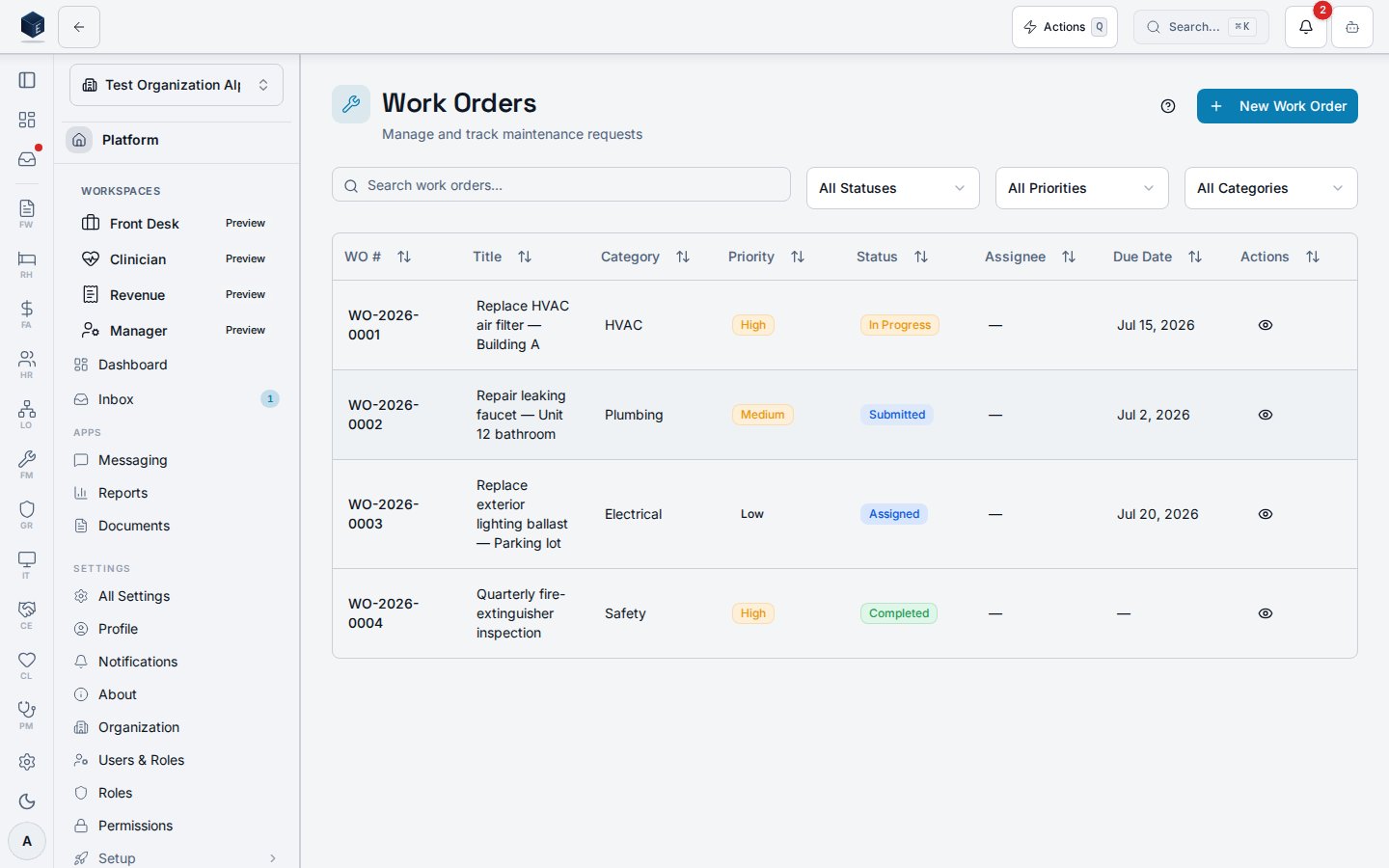Open Clinician workspace

coord(177,259)
